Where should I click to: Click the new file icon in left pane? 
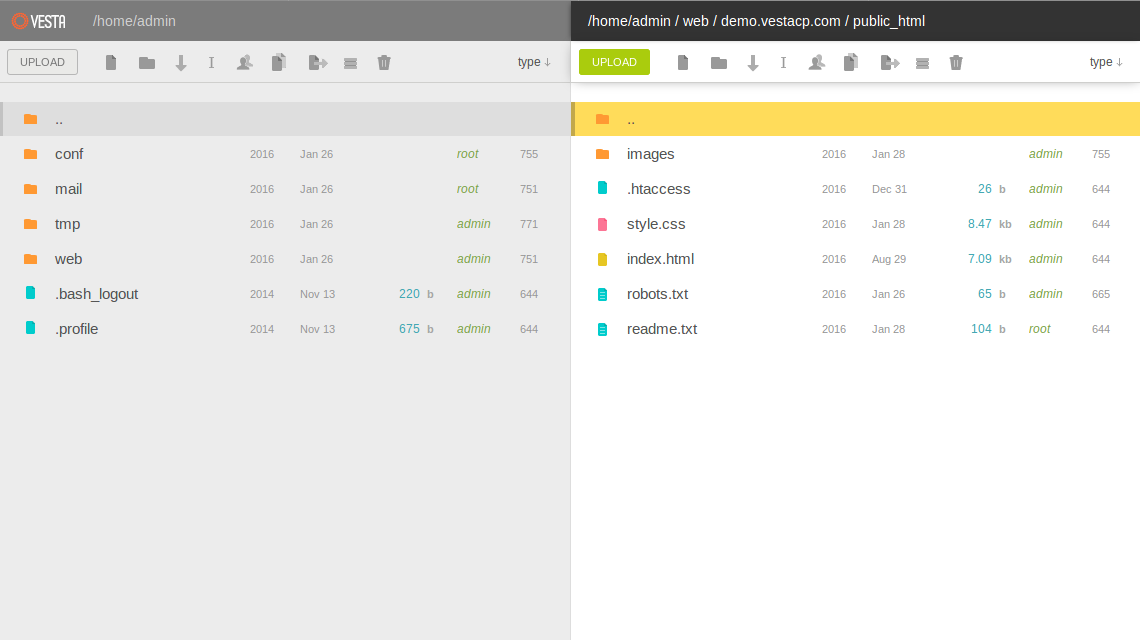pos(111,62)
